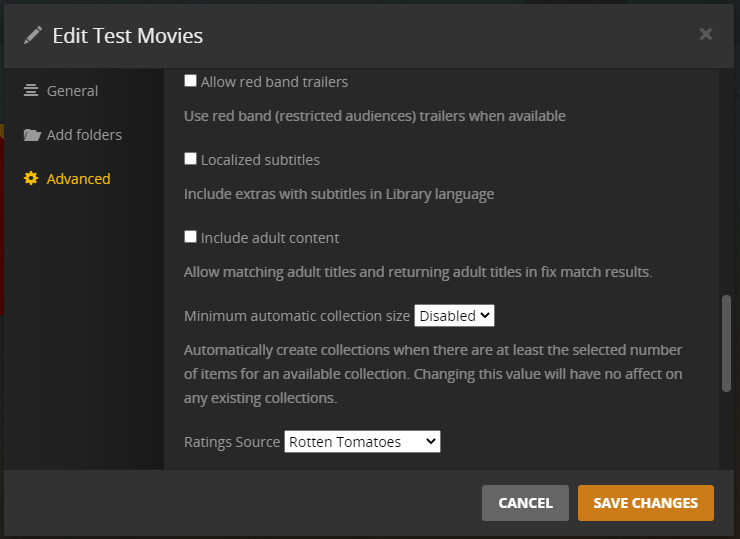Click the "Allow red band trailers" label text

[x=274, y=82]
